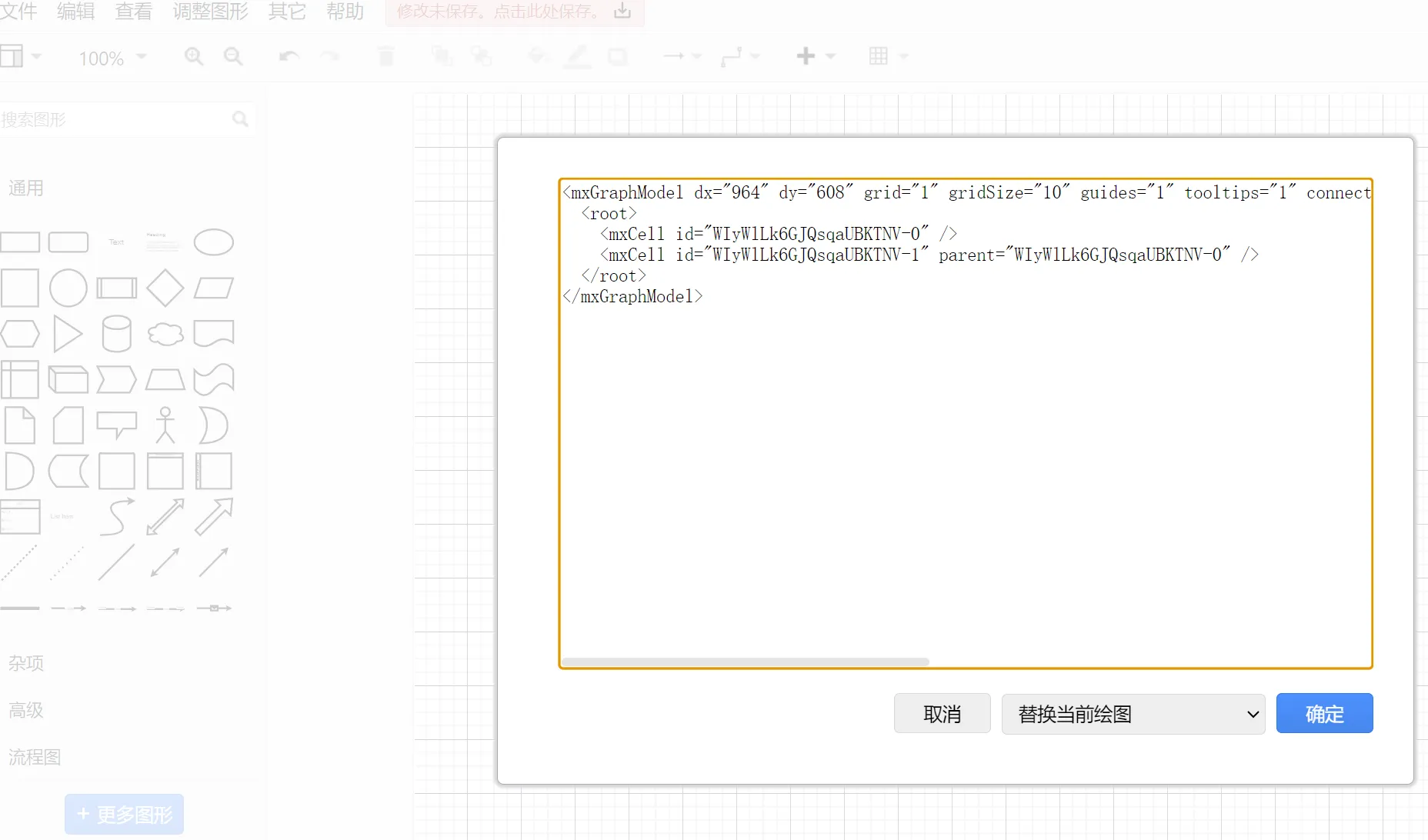
Task: Open the 帮助 menu
Action: pos(345,12)
